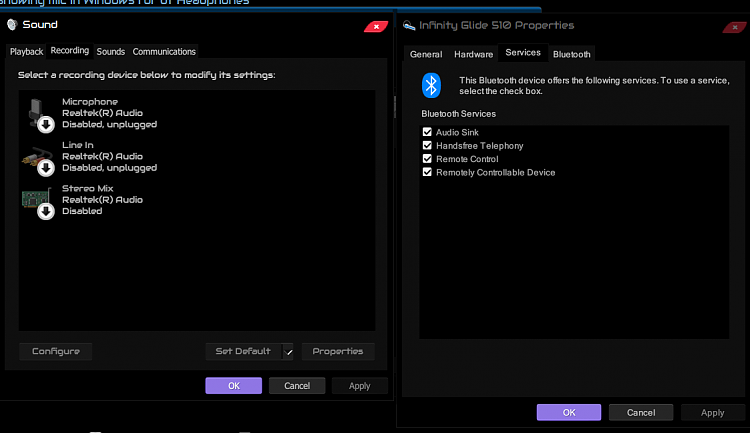This screenshot has width=750, height=433.
Task: Toggle the Audio Sink checkbox
Action: click(x=427, y=132)
